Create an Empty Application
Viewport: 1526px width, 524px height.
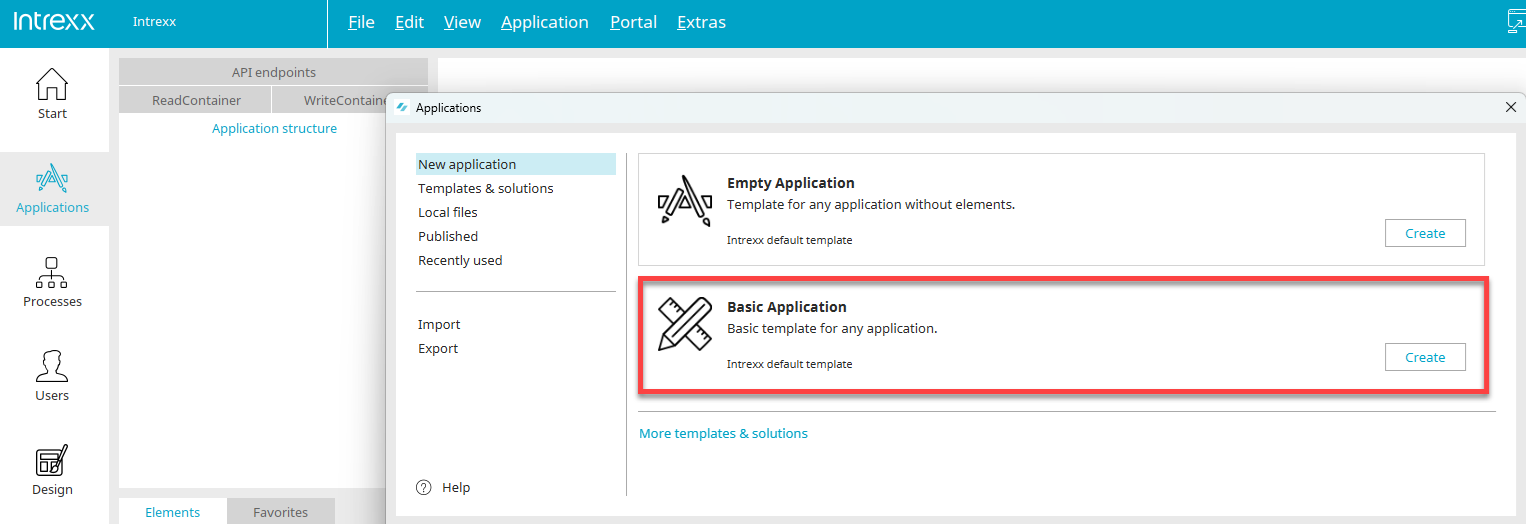pos(1425,233)
